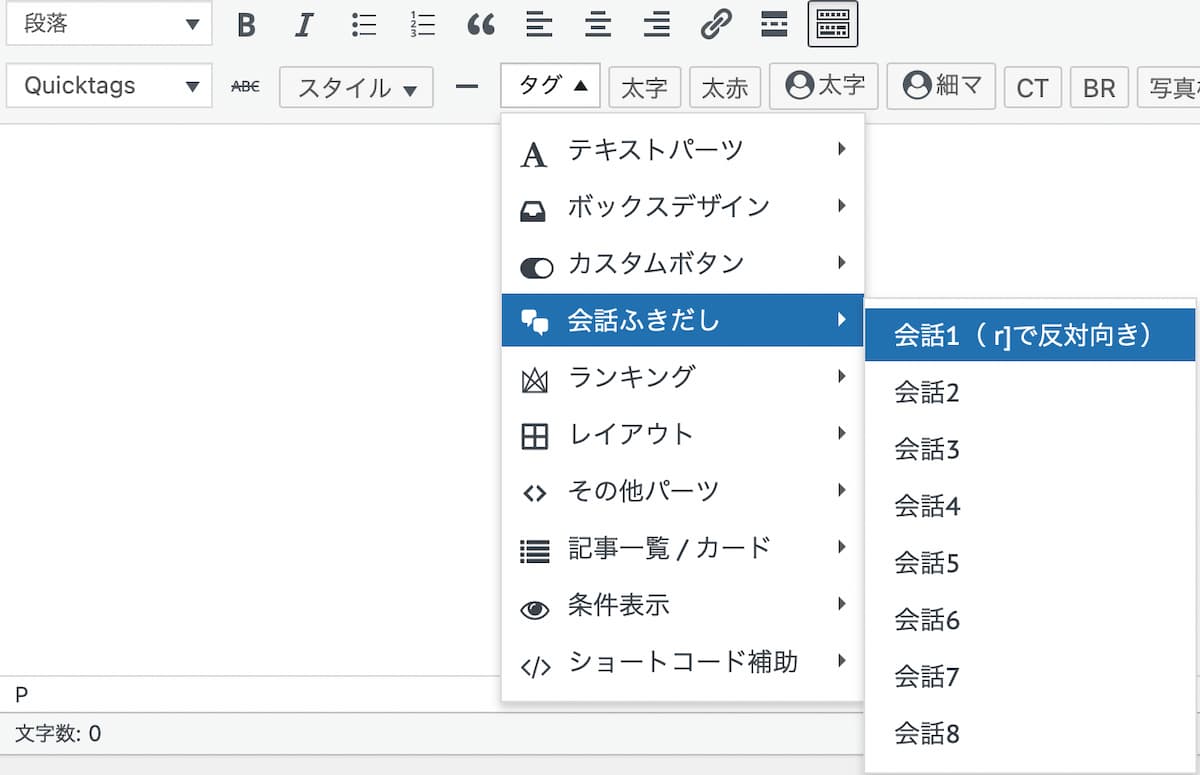
Task: Open the その他パーツ submenu
Action: pyautogui.click(x=683, y=491)
